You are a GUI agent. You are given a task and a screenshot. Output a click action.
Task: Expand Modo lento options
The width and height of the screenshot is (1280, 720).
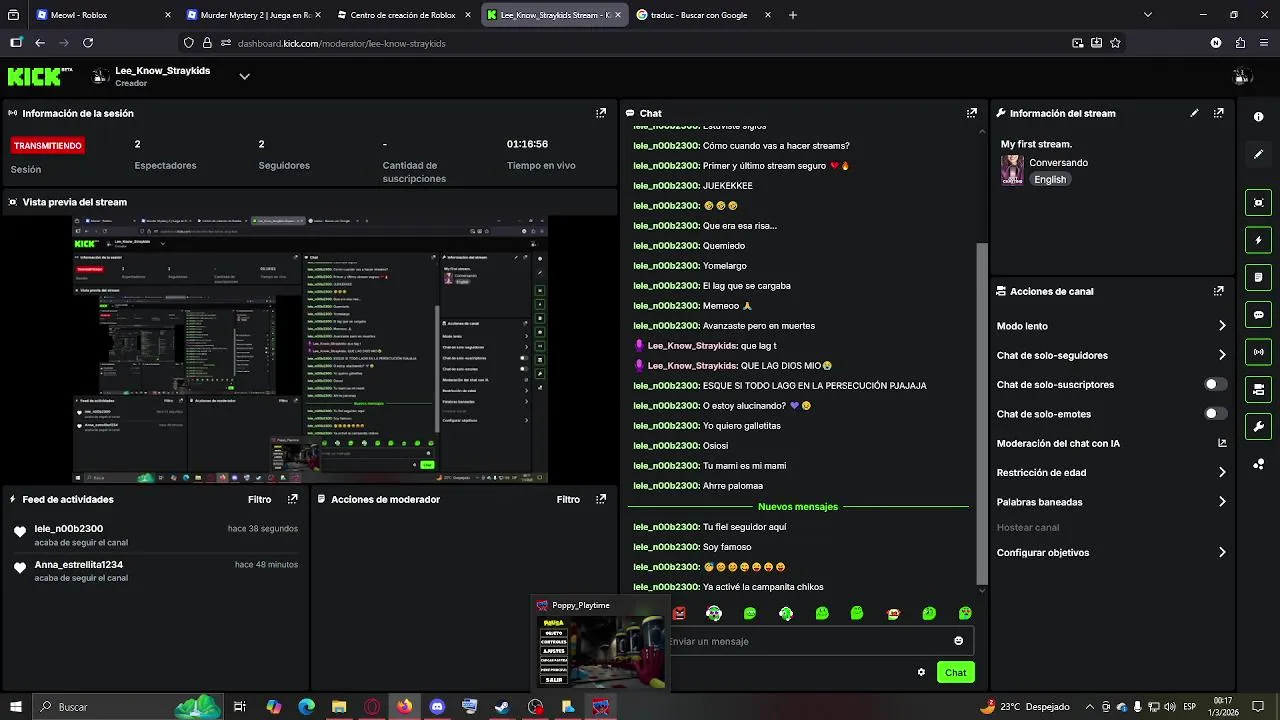pyautogui.click(x=1222, y=326)
